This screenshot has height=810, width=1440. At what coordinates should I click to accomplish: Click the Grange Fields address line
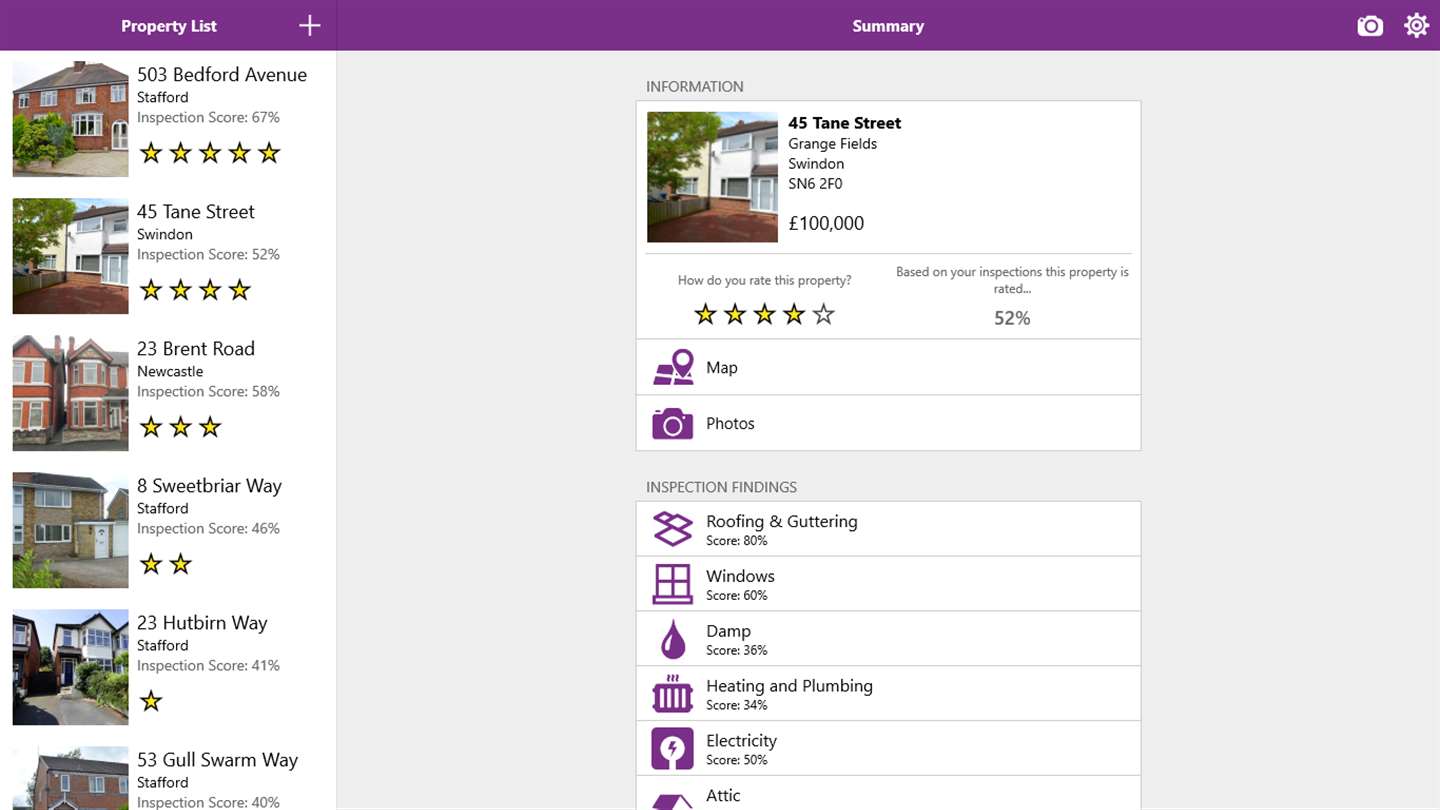point(833,144)
